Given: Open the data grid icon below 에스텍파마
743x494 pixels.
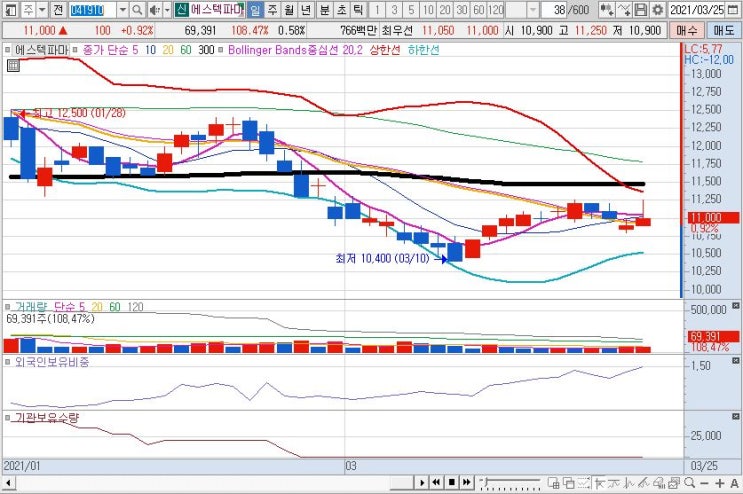Looking at the screenshot, I should coord(13,65).
